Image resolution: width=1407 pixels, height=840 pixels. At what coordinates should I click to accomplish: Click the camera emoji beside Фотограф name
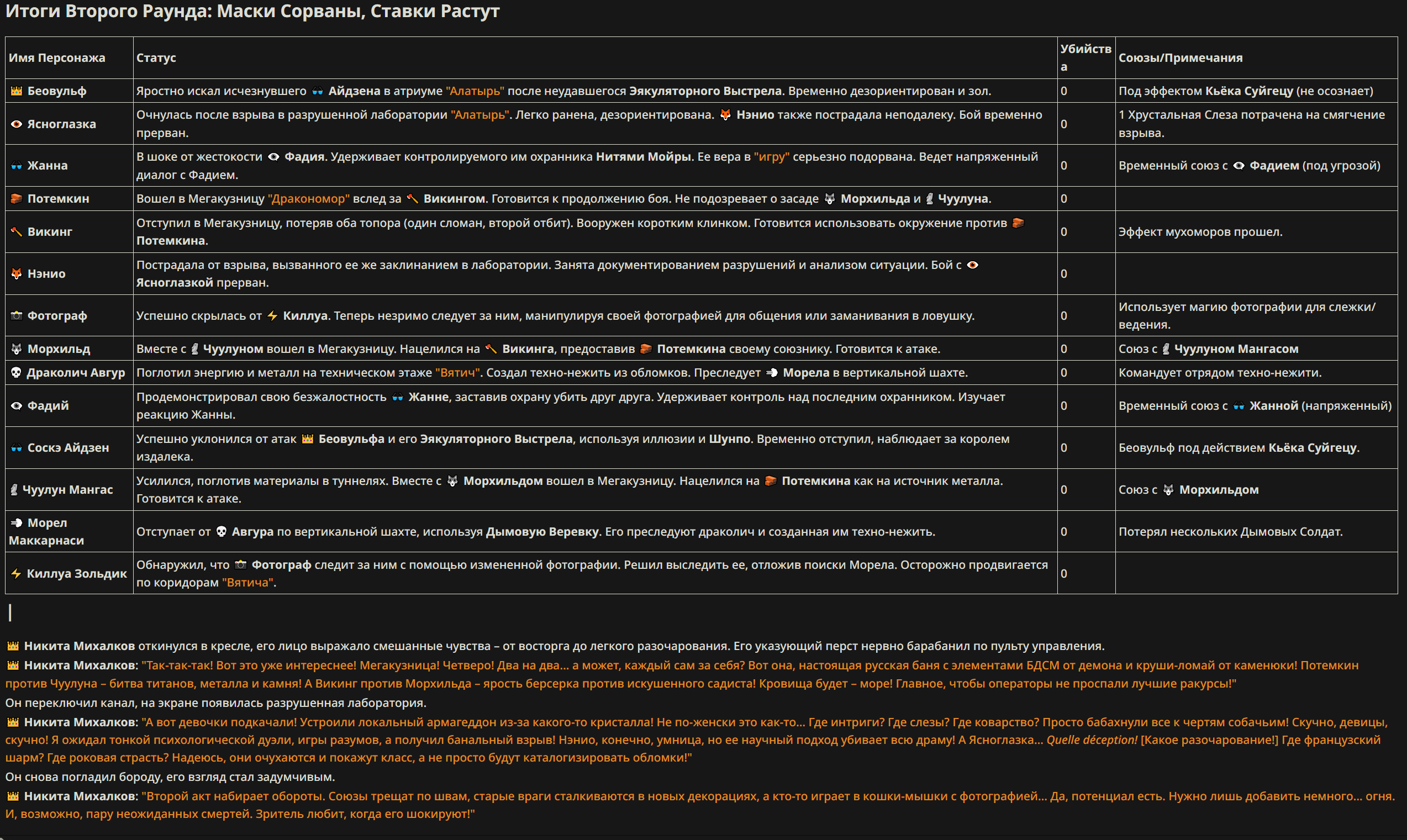click(17, 316)
